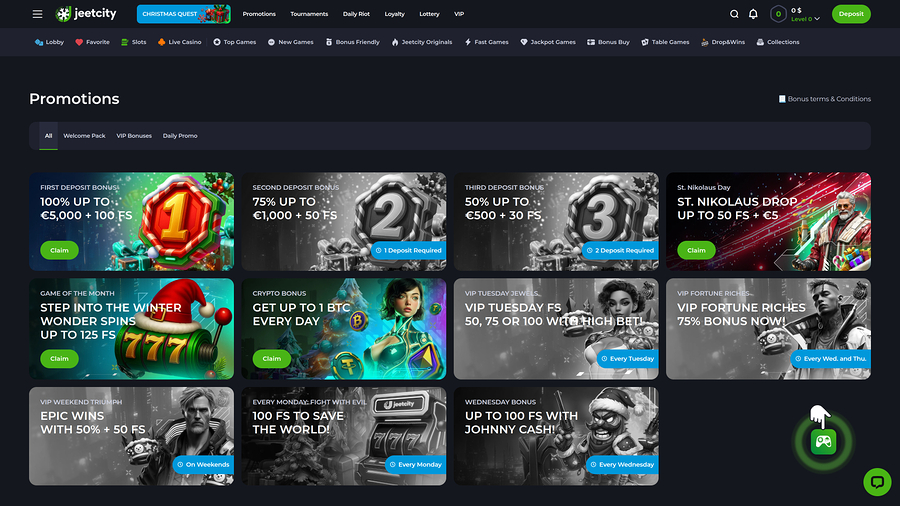Open Loyalty in top navigation
900x506 pixels.
click(x=394, y=14)
